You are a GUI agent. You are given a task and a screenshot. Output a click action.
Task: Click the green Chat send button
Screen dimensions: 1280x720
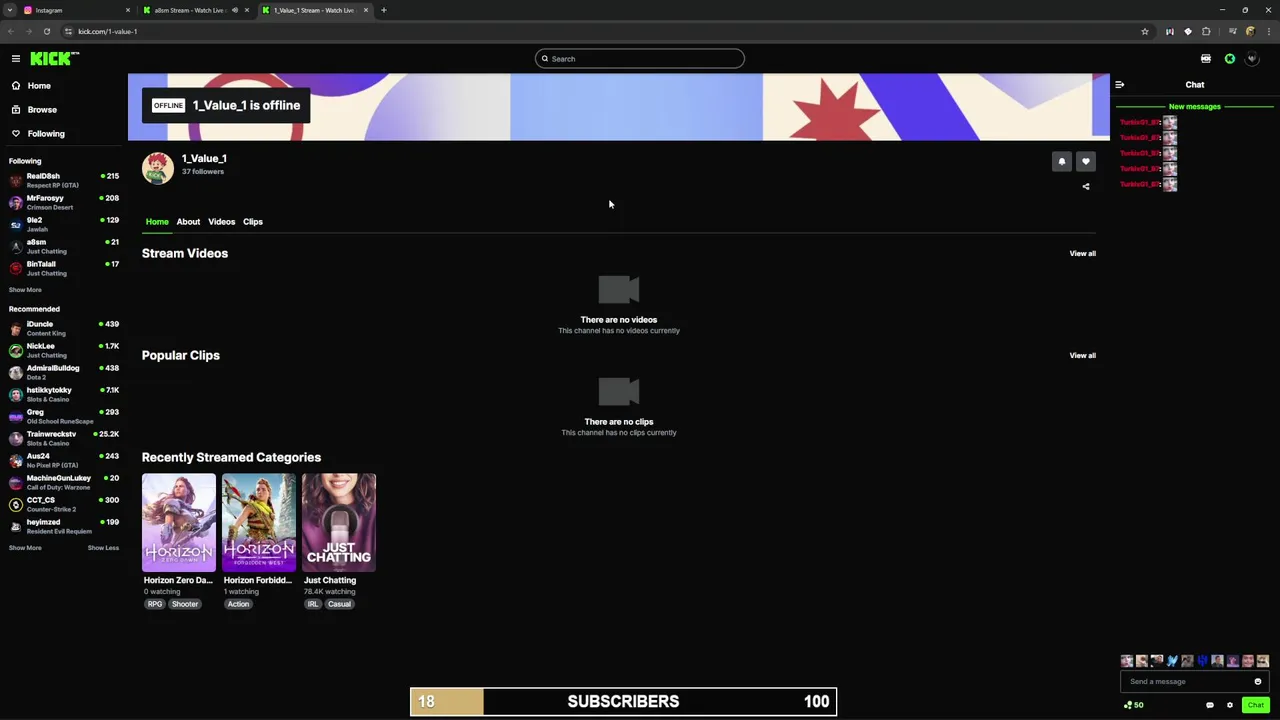tap(1256, 705)
